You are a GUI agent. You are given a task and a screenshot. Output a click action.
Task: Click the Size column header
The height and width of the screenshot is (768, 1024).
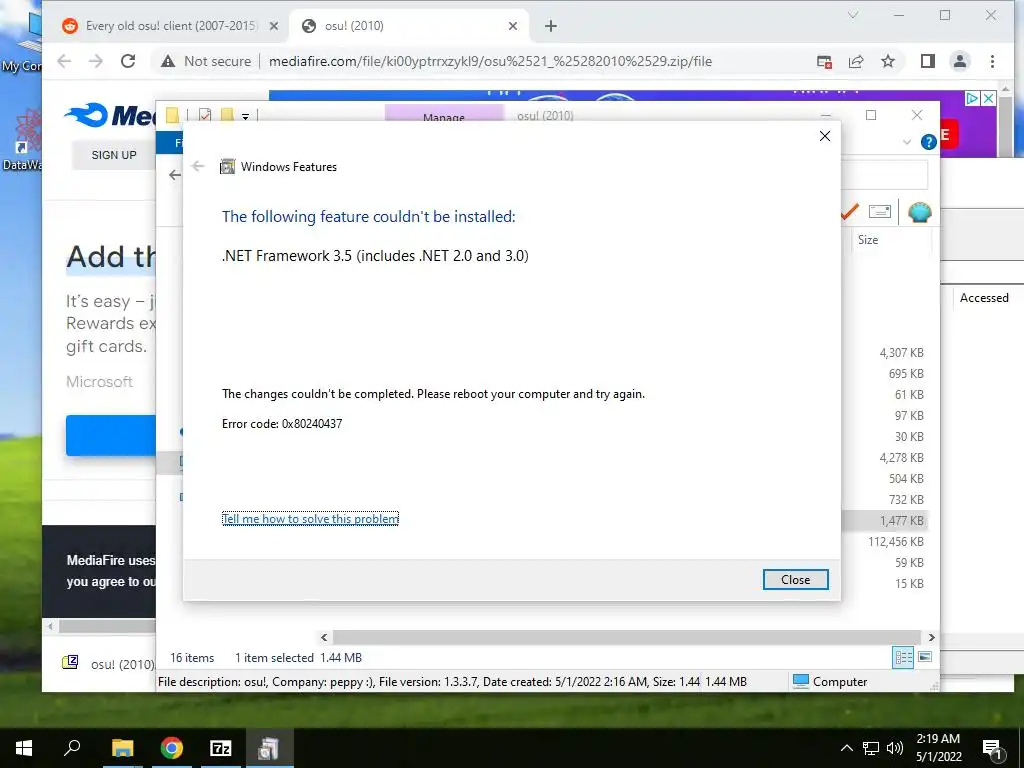tap(868, 240)
